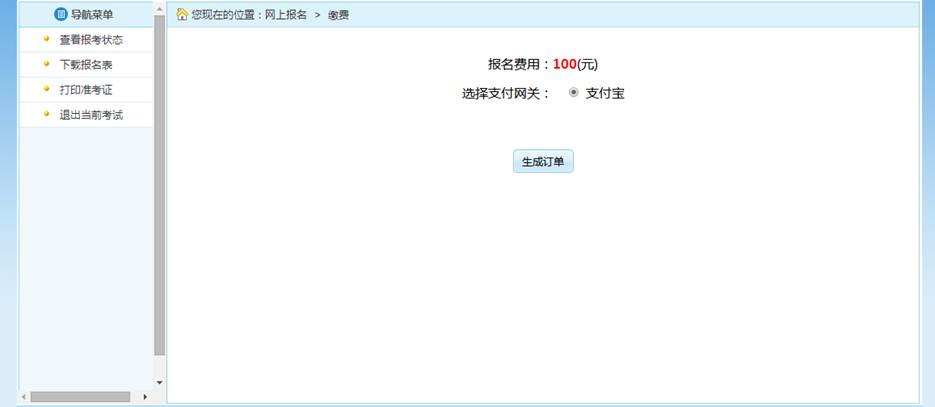Click the 选择支付网关 label
The width and height of the screenshot is (935, 407).
click(506, 94)
